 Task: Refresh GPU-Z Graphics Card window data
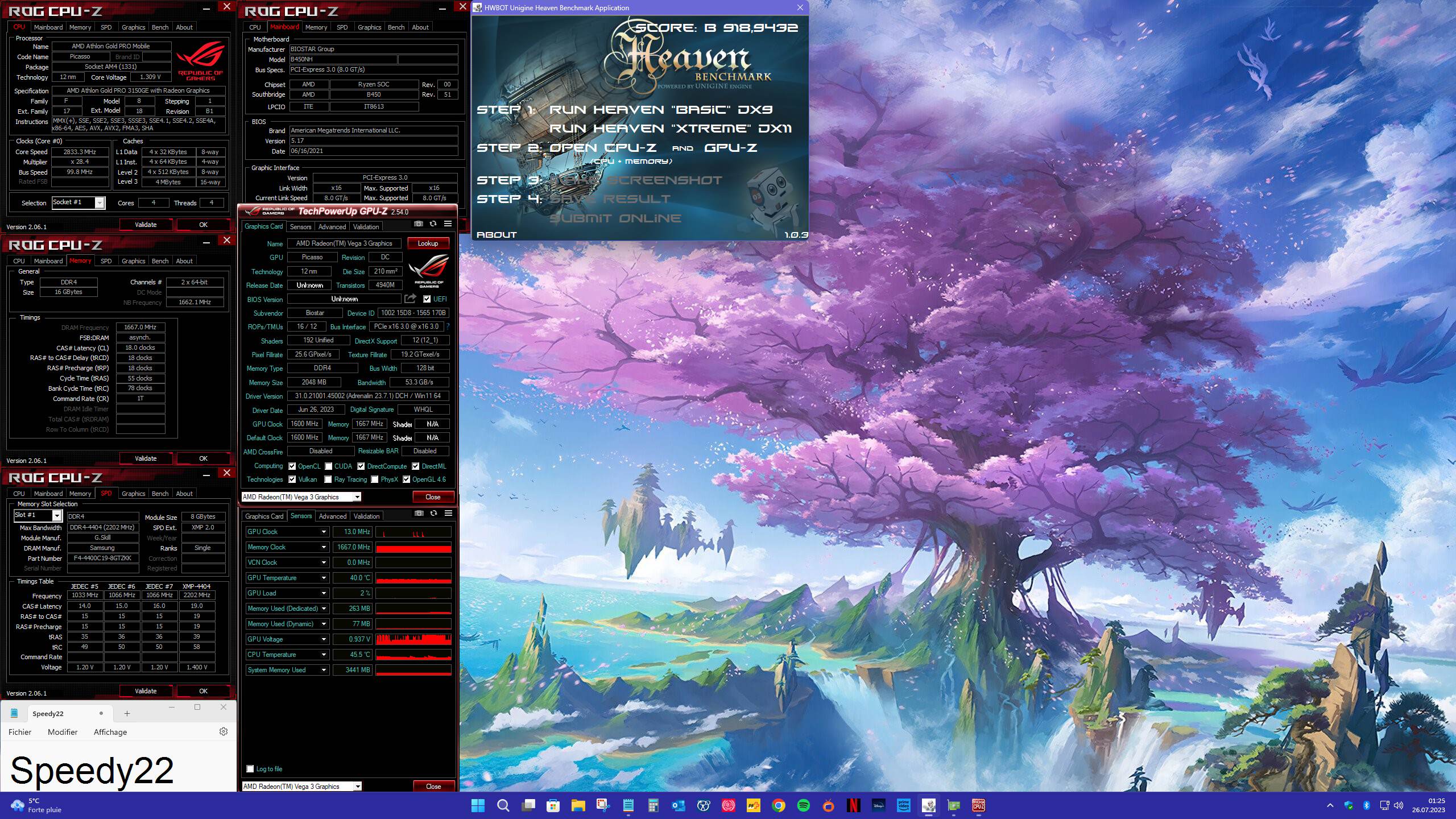click(x=433, y=224)
